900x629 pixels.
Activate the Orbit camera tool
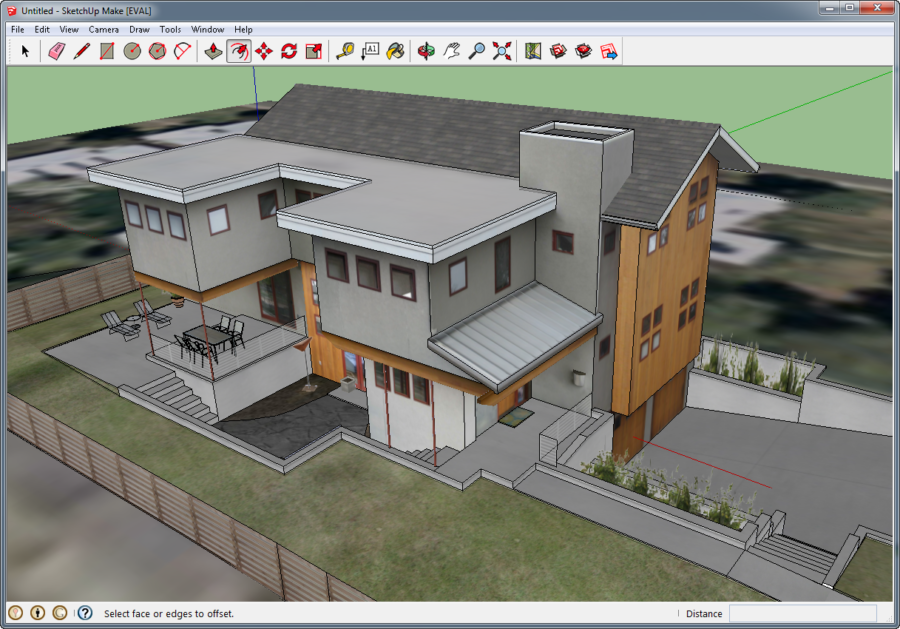[426, 51]
